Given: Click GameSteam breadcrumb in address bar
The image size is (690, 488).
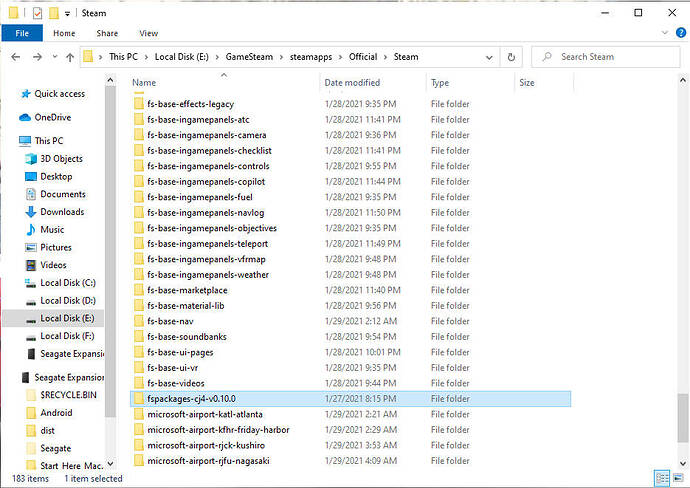Looking at the screenshot, I should 249,57.
